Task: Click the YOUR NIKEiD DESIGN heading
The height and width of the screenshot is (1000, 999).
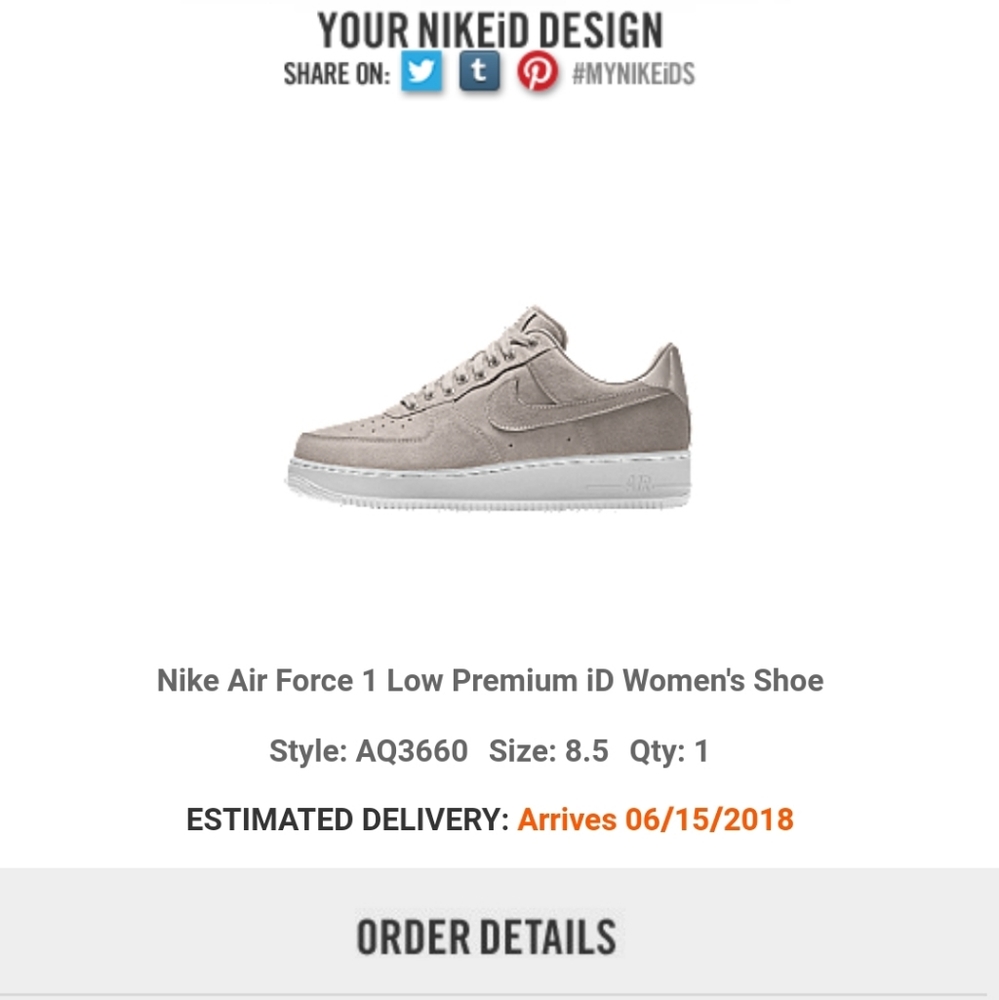Action: click(x=490, y=30)
